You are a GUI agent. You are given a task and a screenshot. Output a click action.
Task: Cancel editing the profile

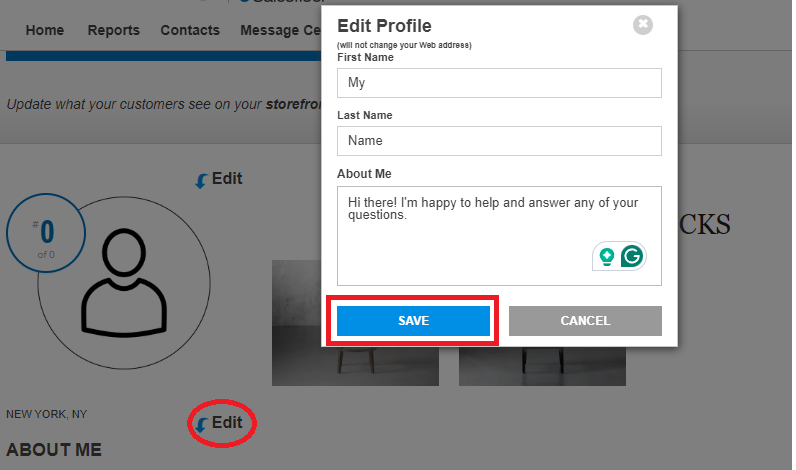point(585,321)
